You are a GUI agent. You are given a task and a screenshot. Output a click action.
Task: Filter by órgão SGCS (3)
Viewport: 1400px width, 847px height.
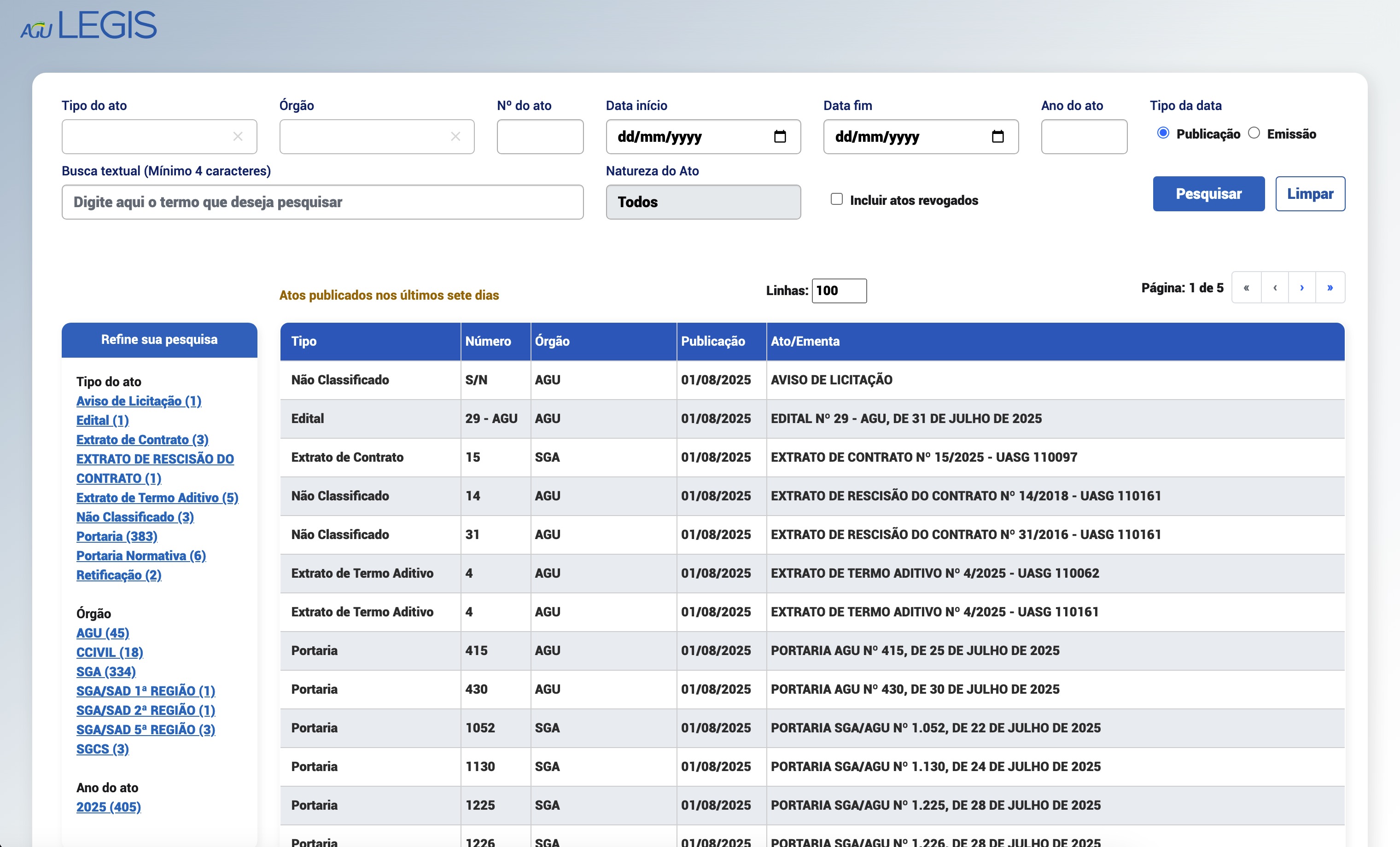[x=103, y=749]
